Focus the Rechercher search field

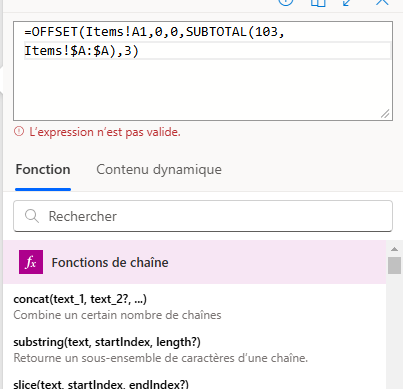point(203,216)
